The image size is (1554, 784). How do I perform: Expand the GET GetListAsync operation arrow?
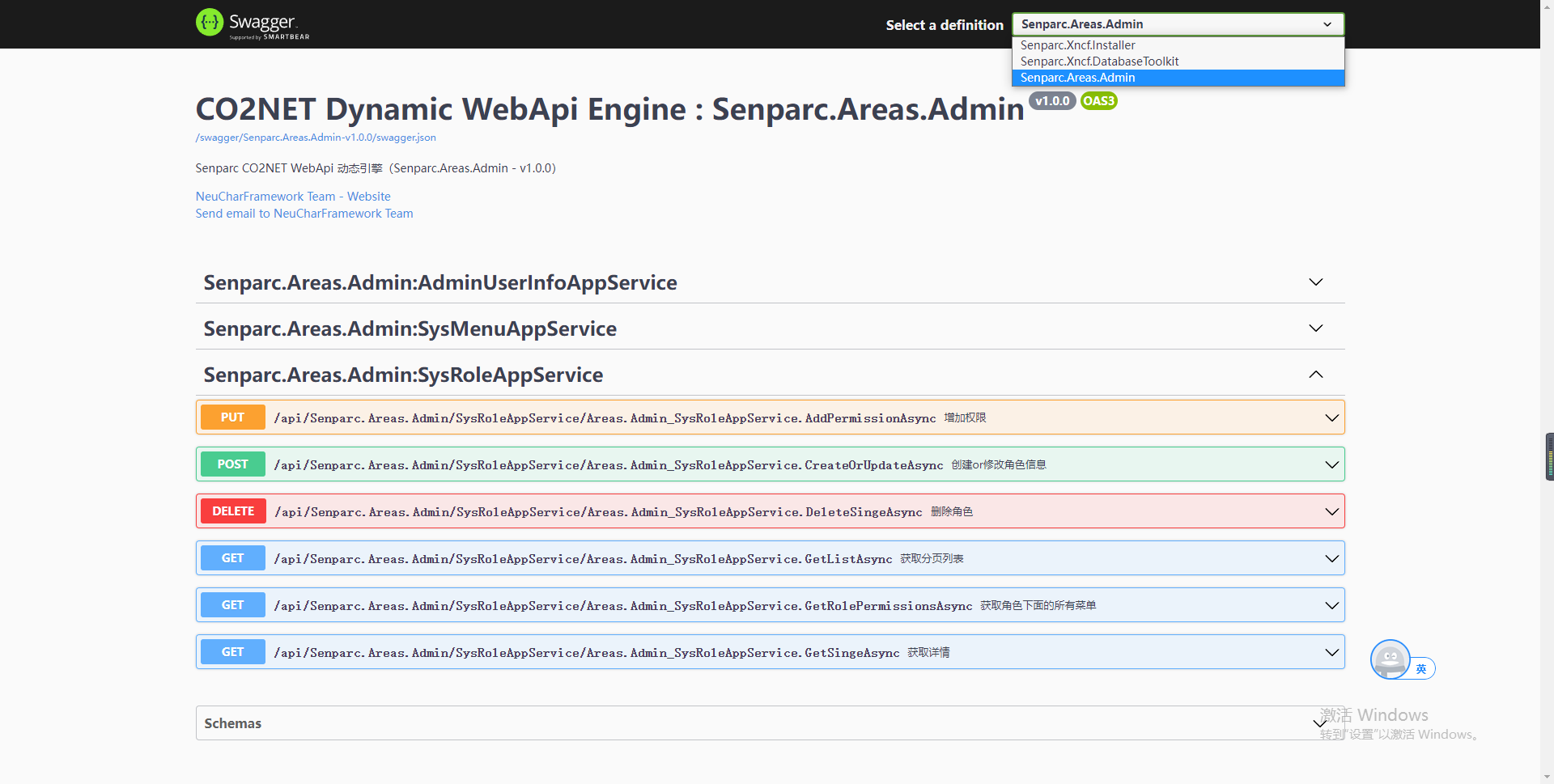(x=1331, y=559)
